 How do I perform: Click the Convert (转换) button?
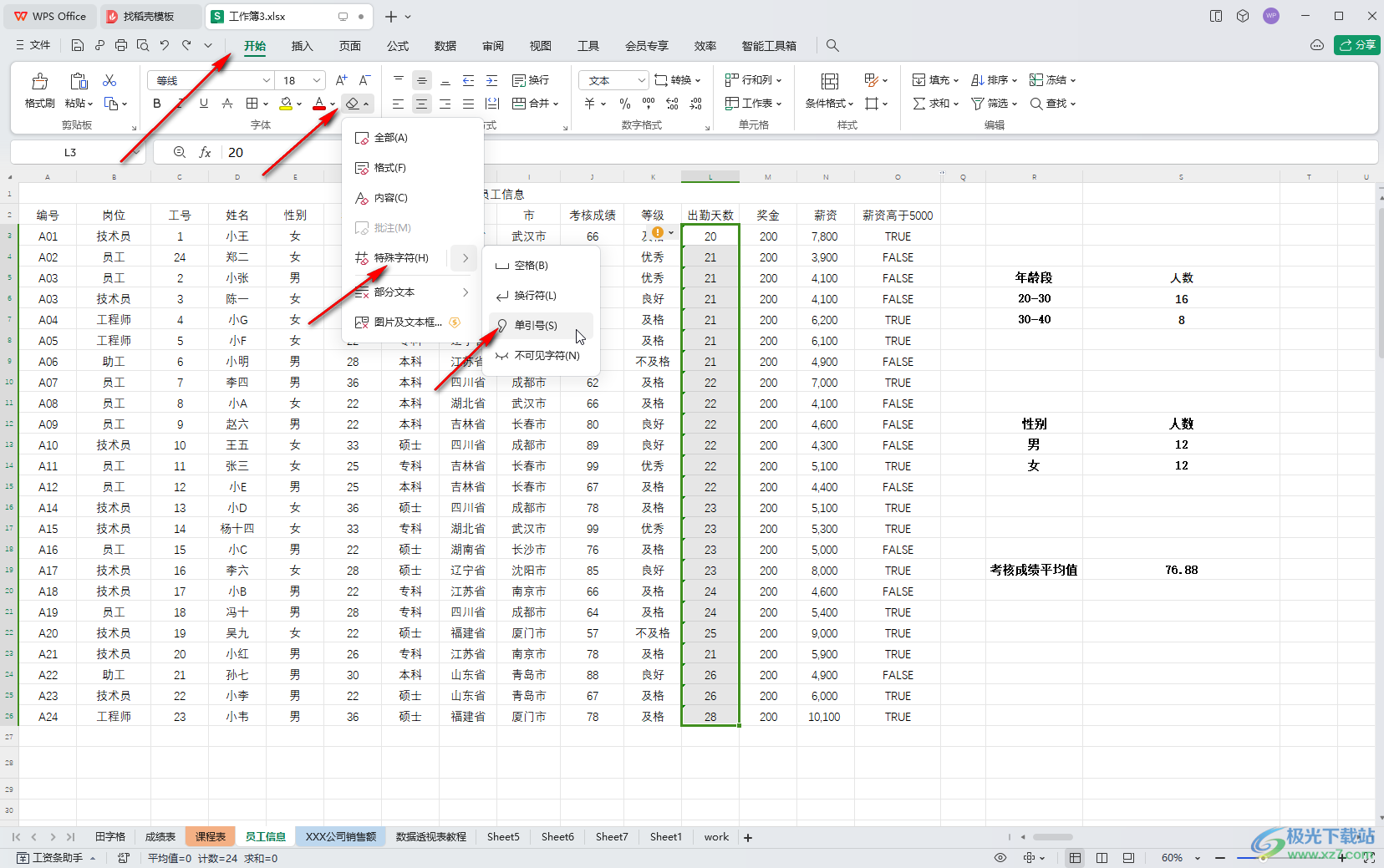[677, 80]
